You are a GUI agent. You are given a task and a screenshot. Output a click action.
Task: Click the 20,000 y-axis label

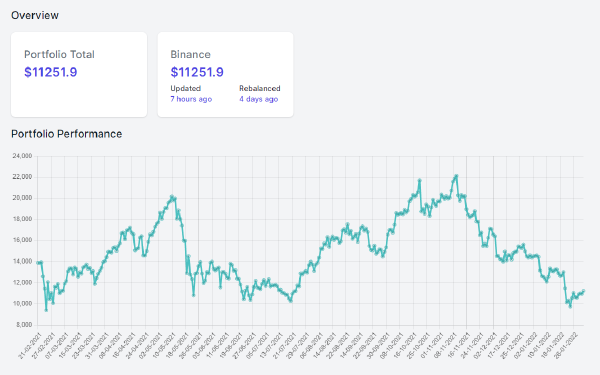coord(22,198)
